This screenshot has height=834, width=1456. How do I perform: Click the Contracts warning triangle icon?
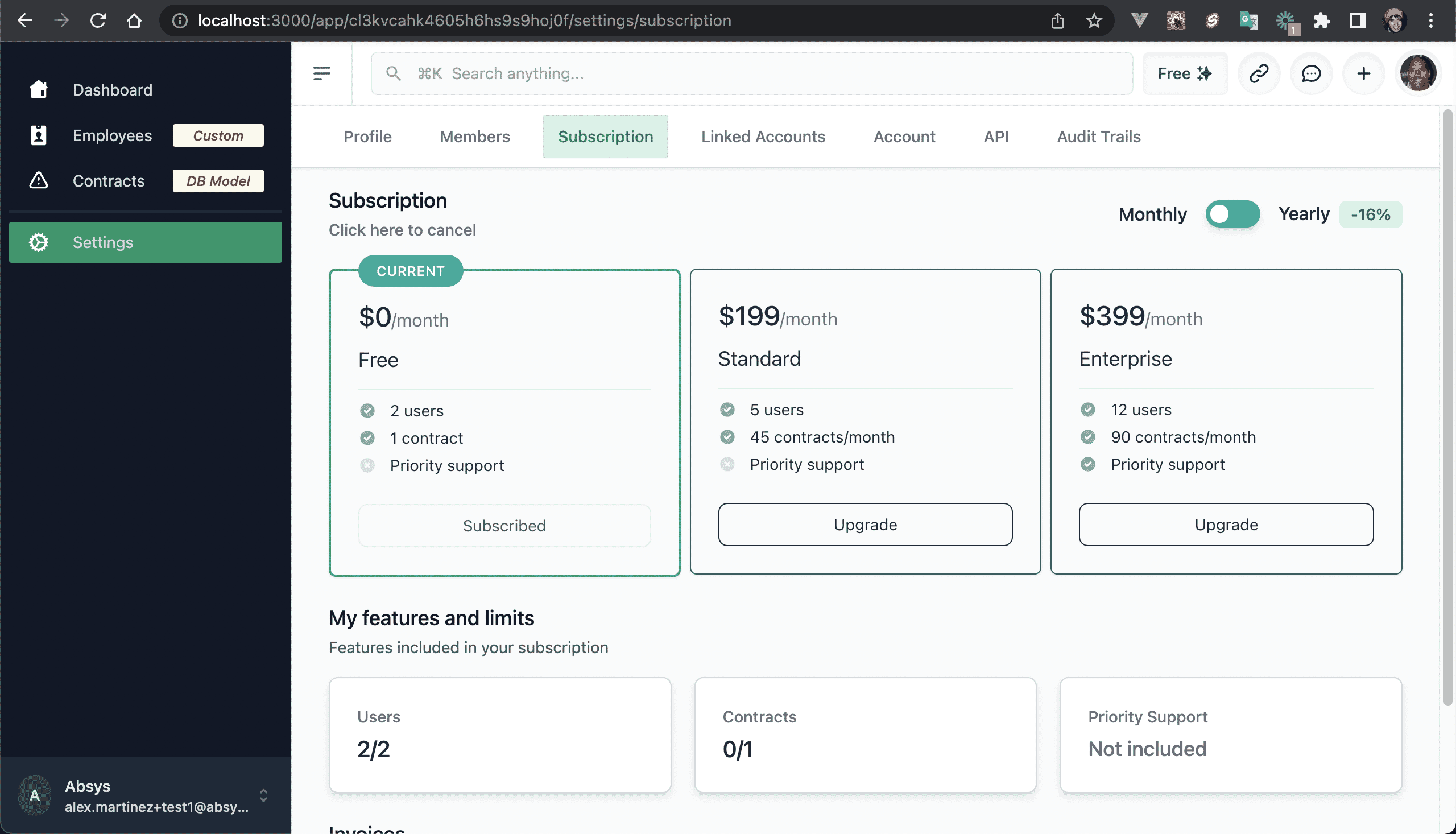coord(38,180)
